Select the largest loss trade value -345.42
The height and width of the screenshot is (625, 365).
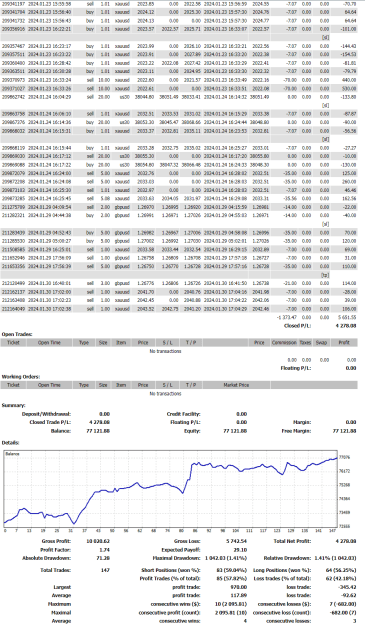coord(346,587)
